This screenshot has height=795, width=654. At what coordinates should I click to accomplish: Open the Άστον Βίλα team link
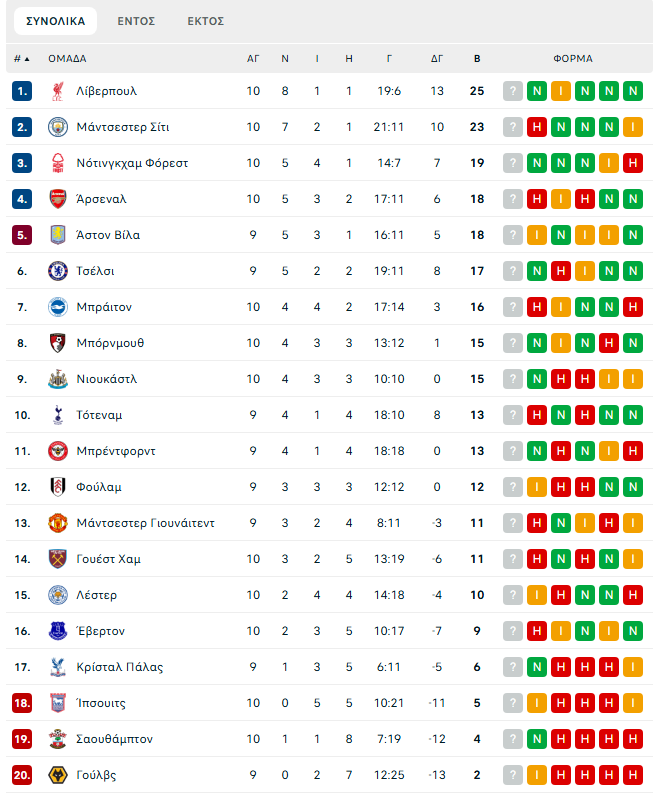[108, 235]
